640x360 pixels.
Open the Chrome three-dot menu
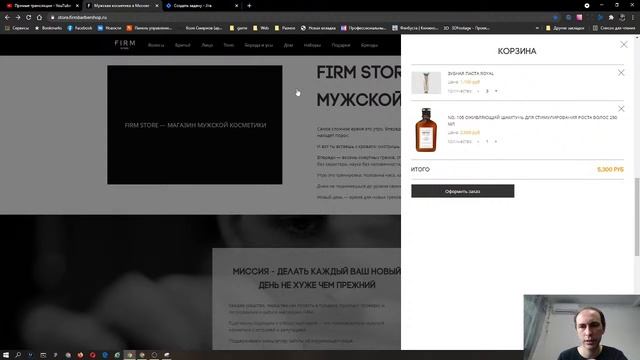pyautogui.click(x=633, y=18)
